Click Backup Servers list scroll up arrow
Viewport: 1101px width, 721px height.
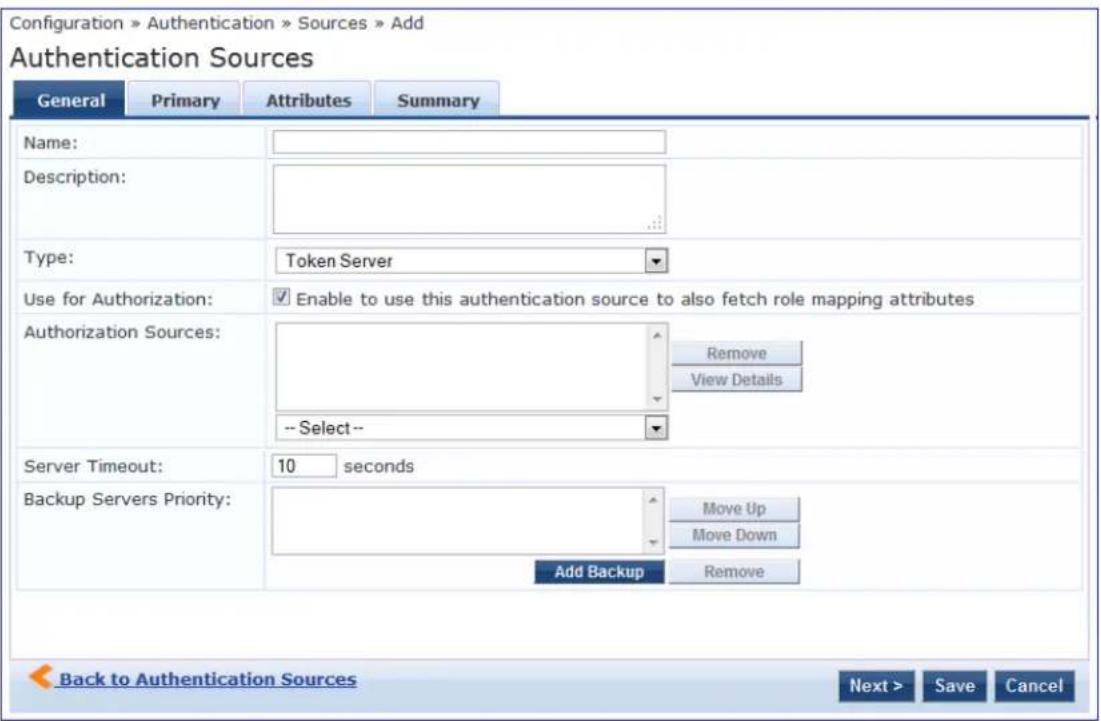[652, 499]
